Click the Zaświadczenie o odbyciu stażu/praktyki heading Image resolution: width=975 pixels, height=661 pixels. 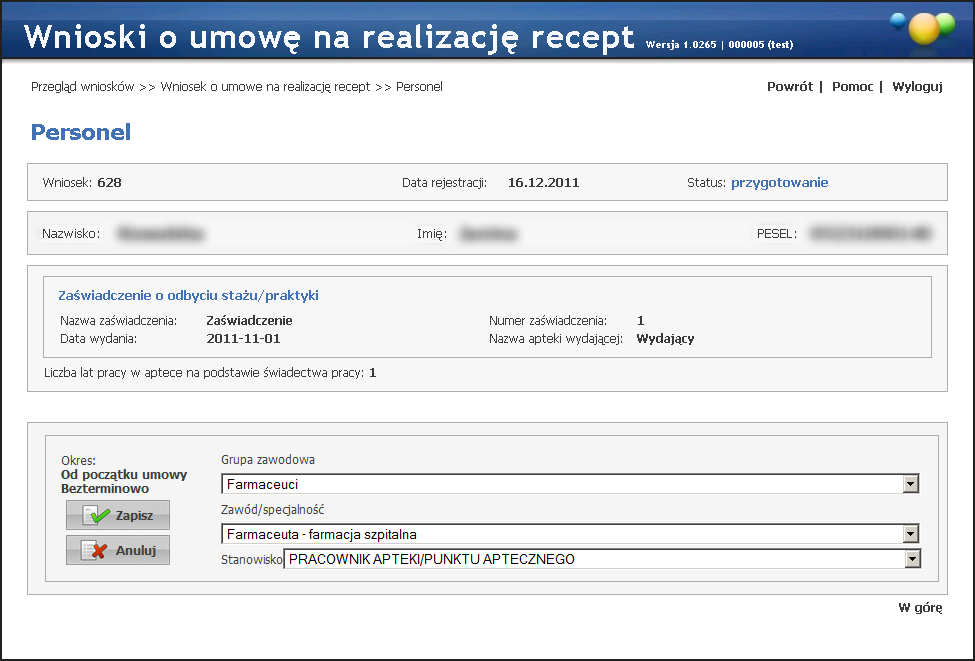click(x=188, y=296)
